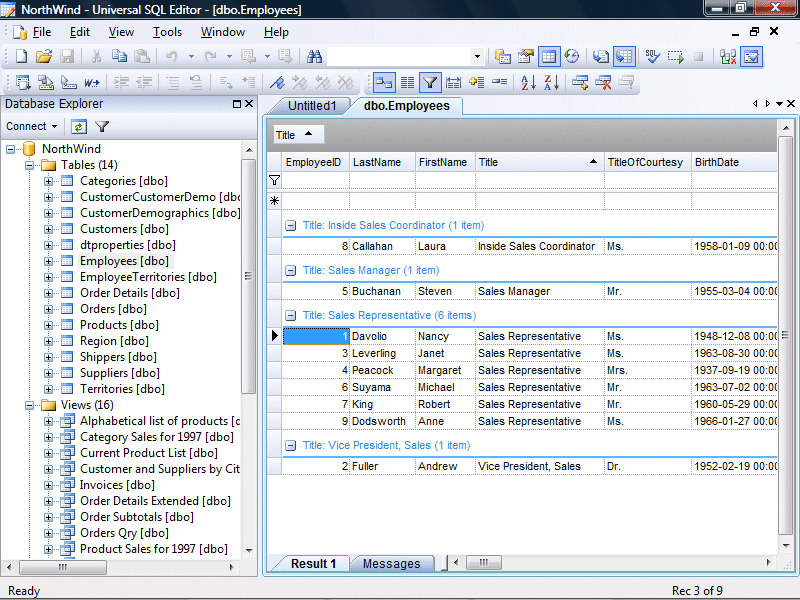Open the Window menu
The image size is (800, 600).
point(222,32)
